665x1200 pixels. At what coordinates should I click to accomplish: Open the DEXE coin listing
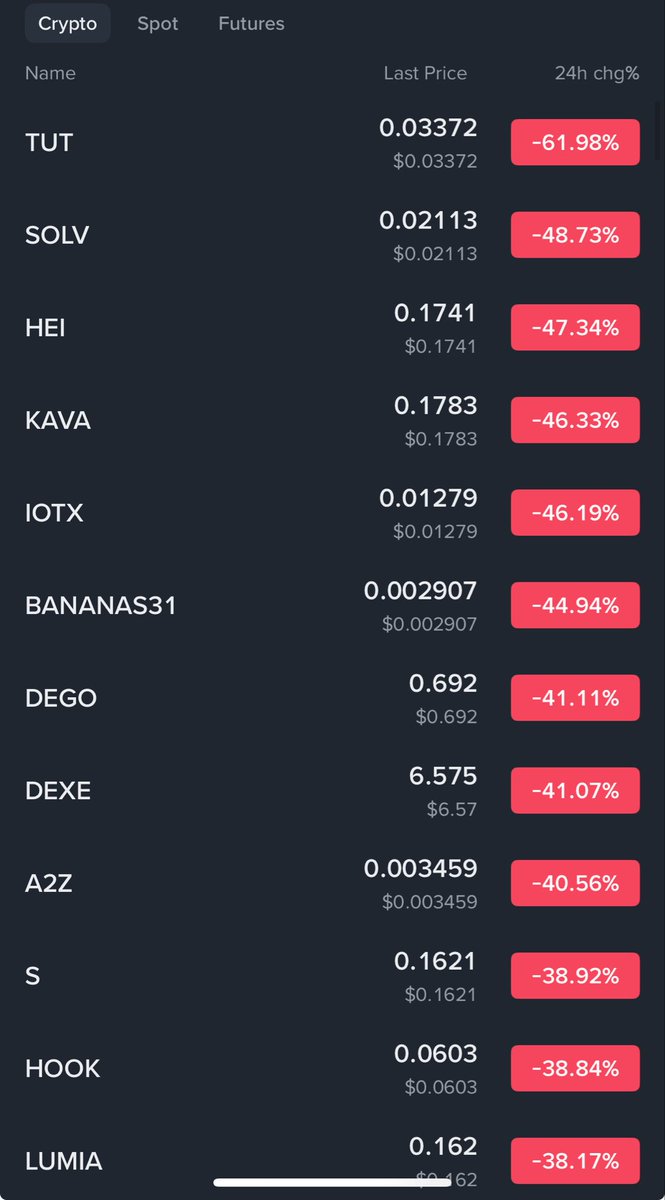(x=58, y=791)
